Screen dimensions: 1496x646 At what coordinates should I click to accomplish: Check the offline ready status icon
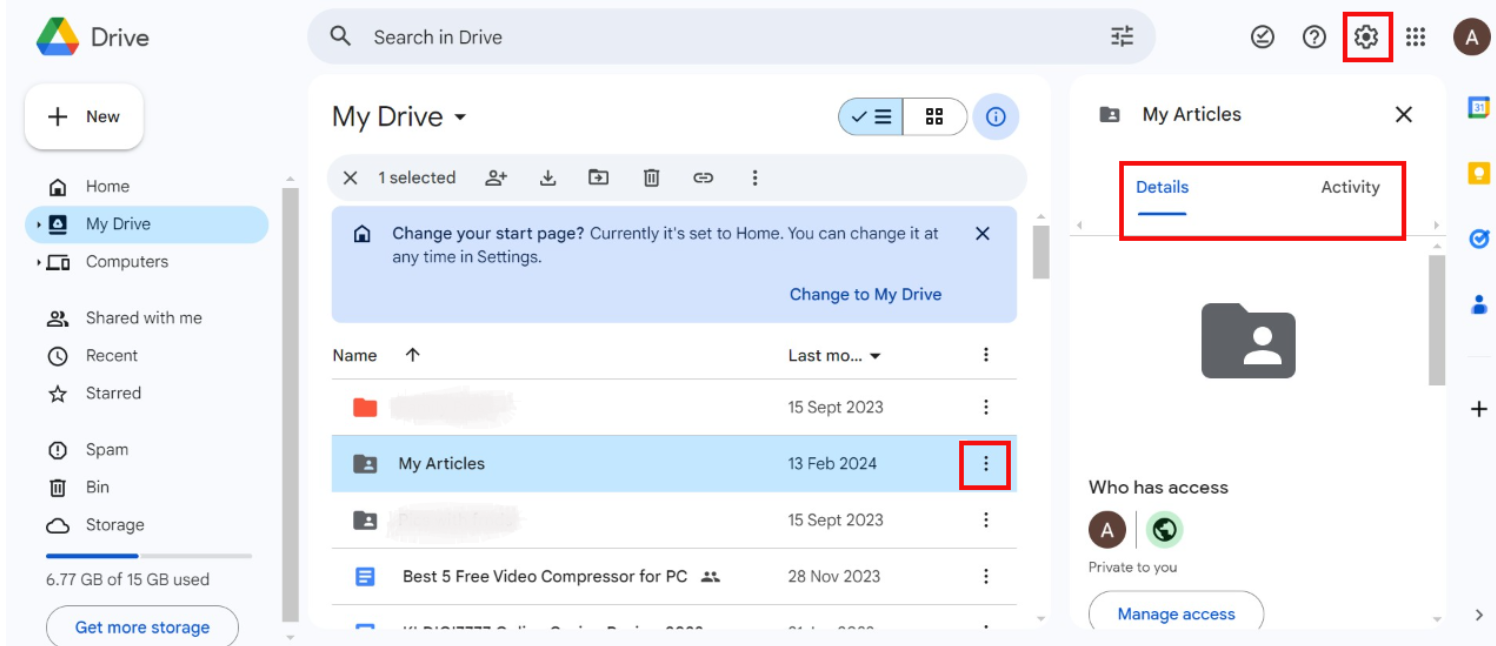point(1263,37)
